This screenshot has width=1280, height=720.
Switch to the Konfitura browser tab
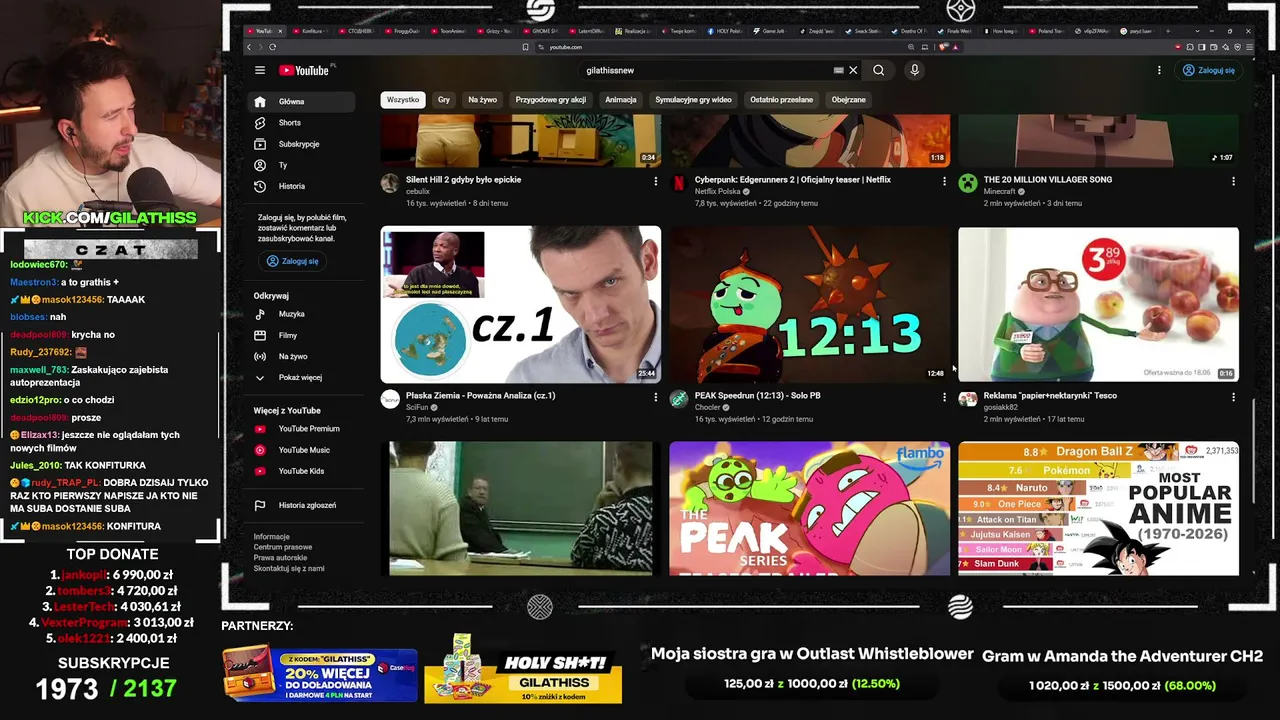pos(311,31)
